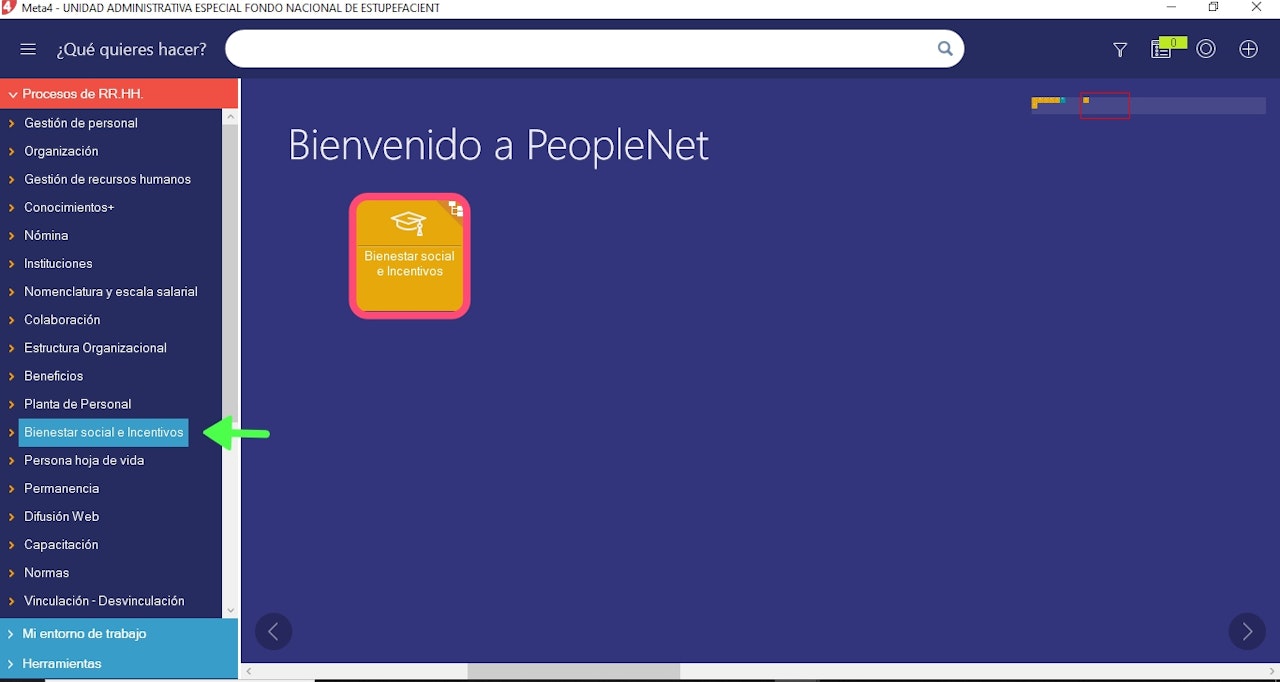The width and height of the screenshot is (1280, 682).
Task: Expand the Capacitación chevron
Action: [x=11, y=545]
